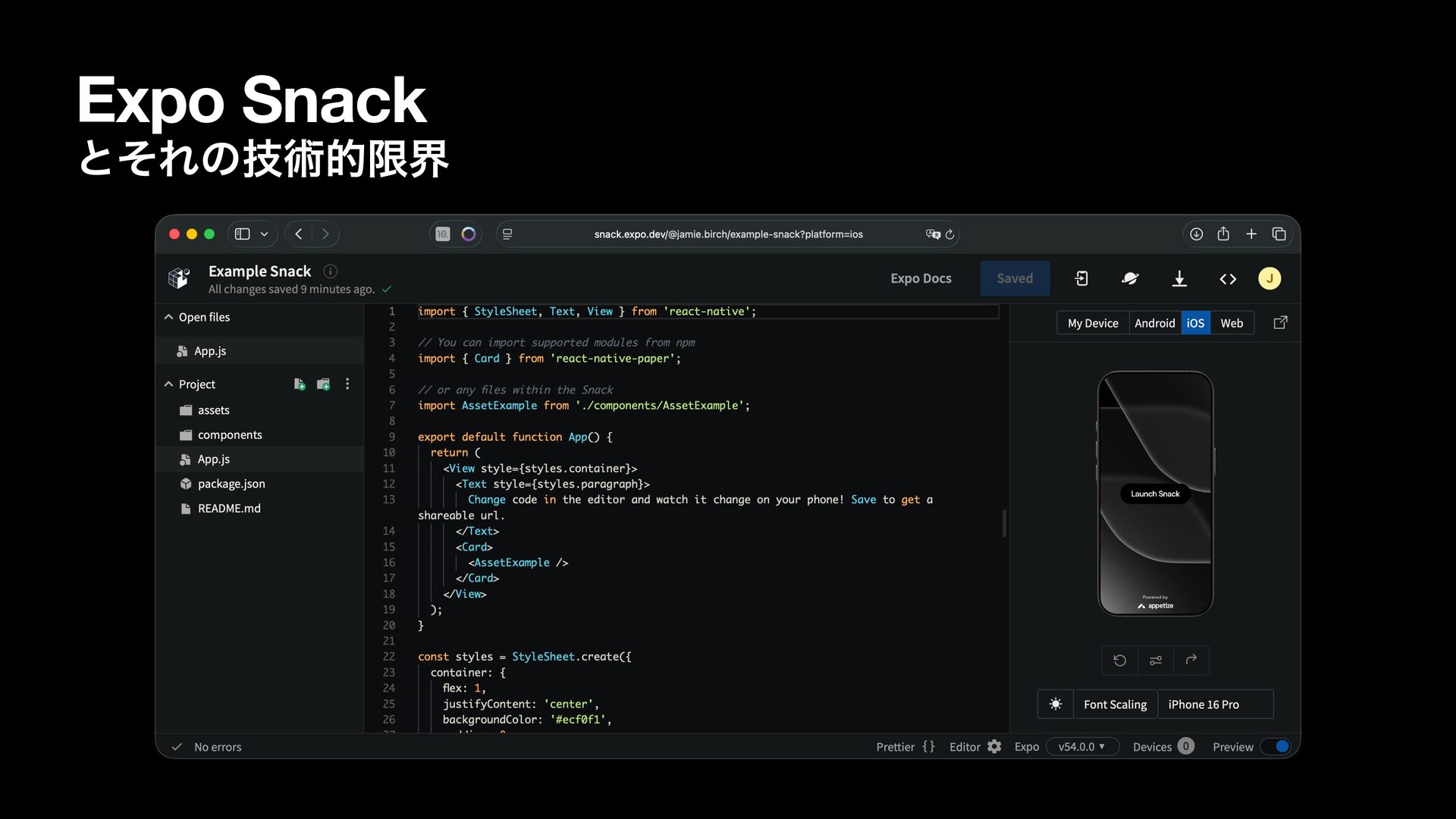The width and height of the screenshot is (1456, 819).
Task: Click the download snack icon in header
Action: click(x=1179, y=279)
